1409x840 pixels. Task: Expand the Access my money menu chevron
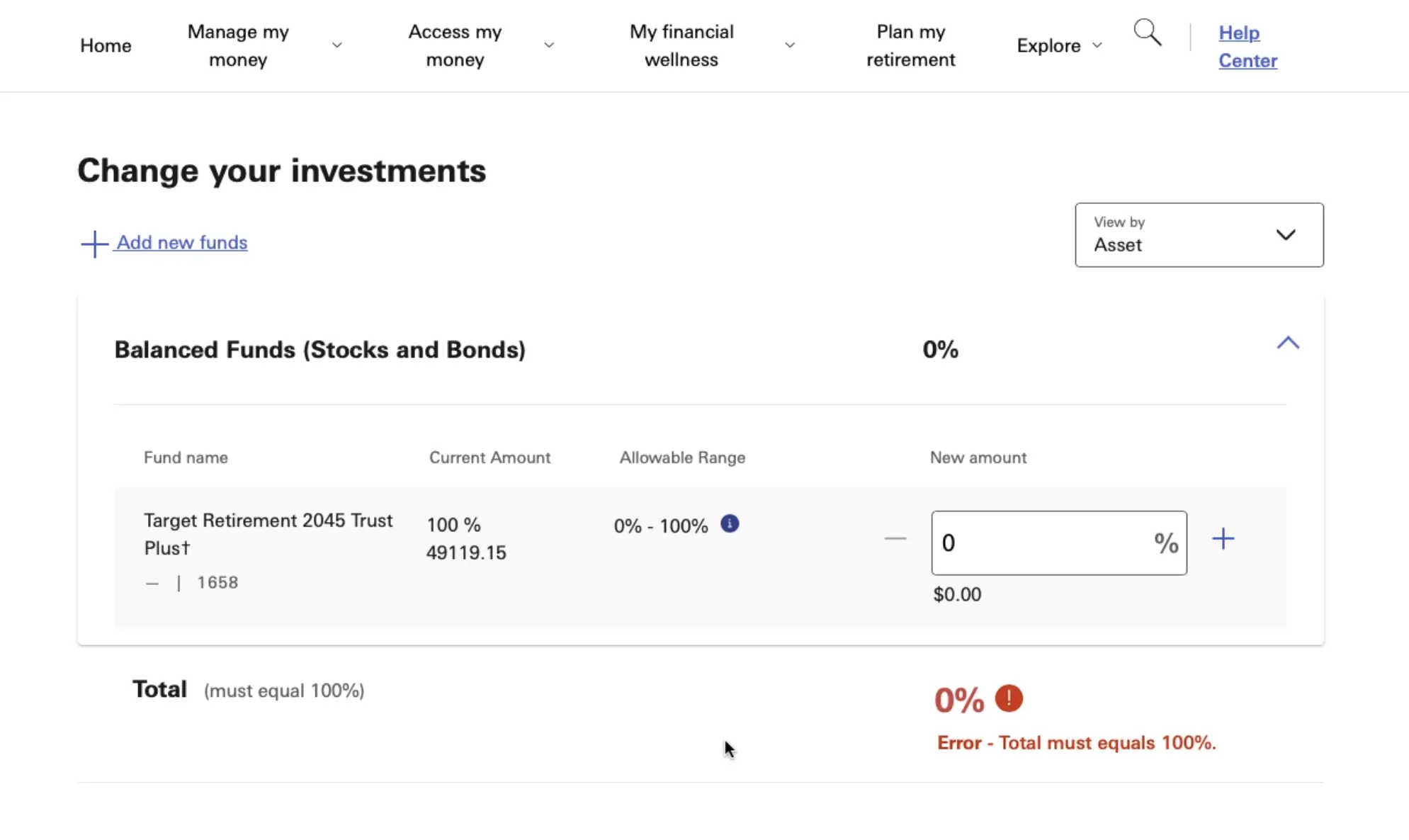tap(549, 45)
